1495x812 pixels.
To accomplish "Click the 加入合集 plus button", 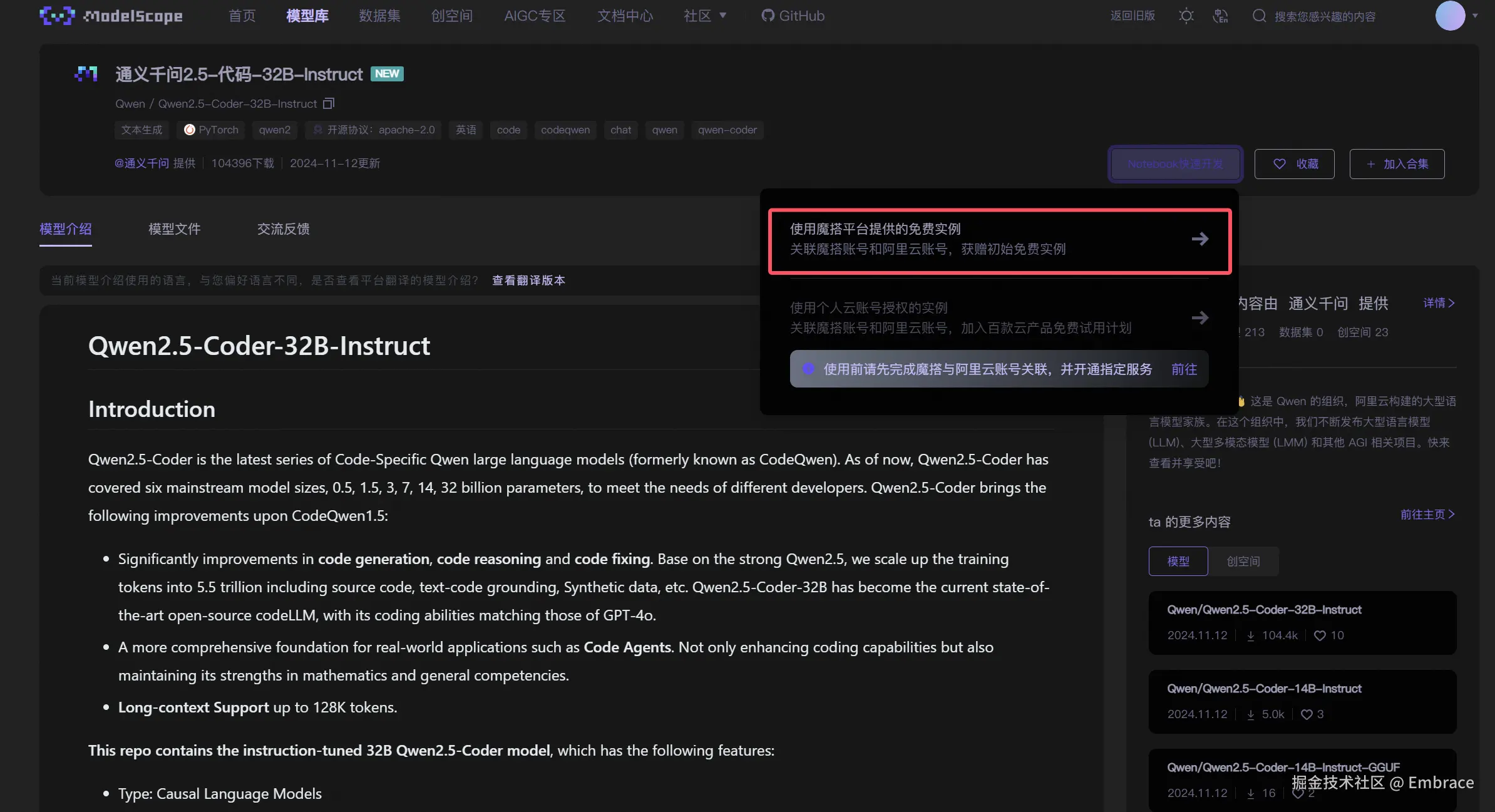I will tap(1397, 164).
